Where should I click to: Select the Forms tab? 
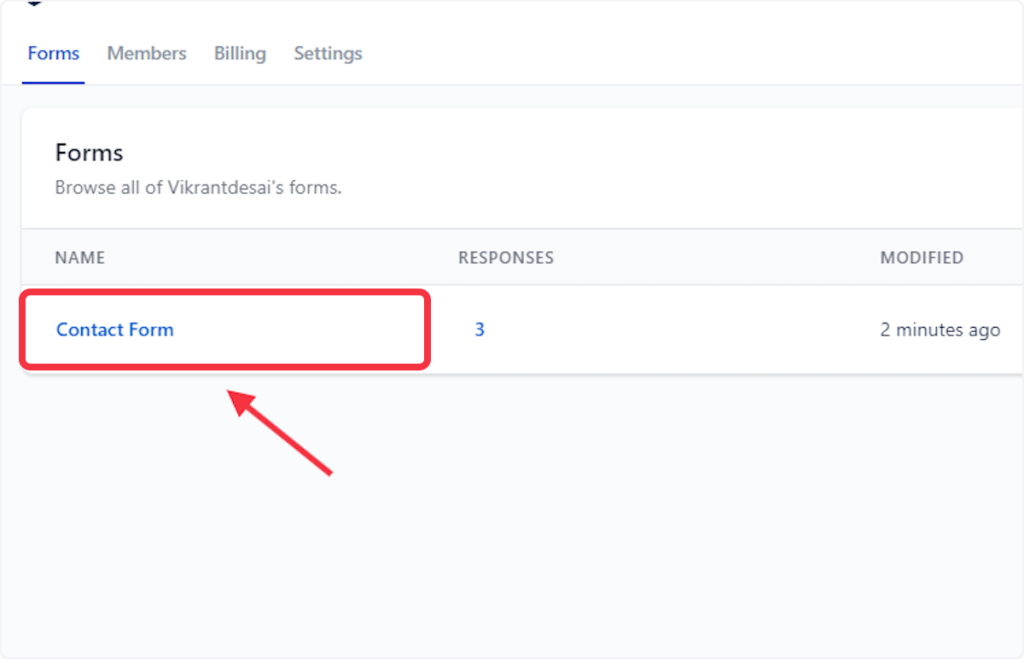tap(53, 54)
